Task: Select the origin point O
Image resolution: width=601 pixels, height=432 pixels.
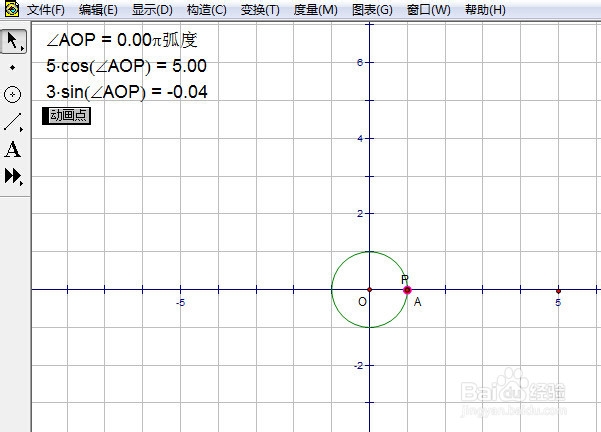Action: tap(369, 289)
